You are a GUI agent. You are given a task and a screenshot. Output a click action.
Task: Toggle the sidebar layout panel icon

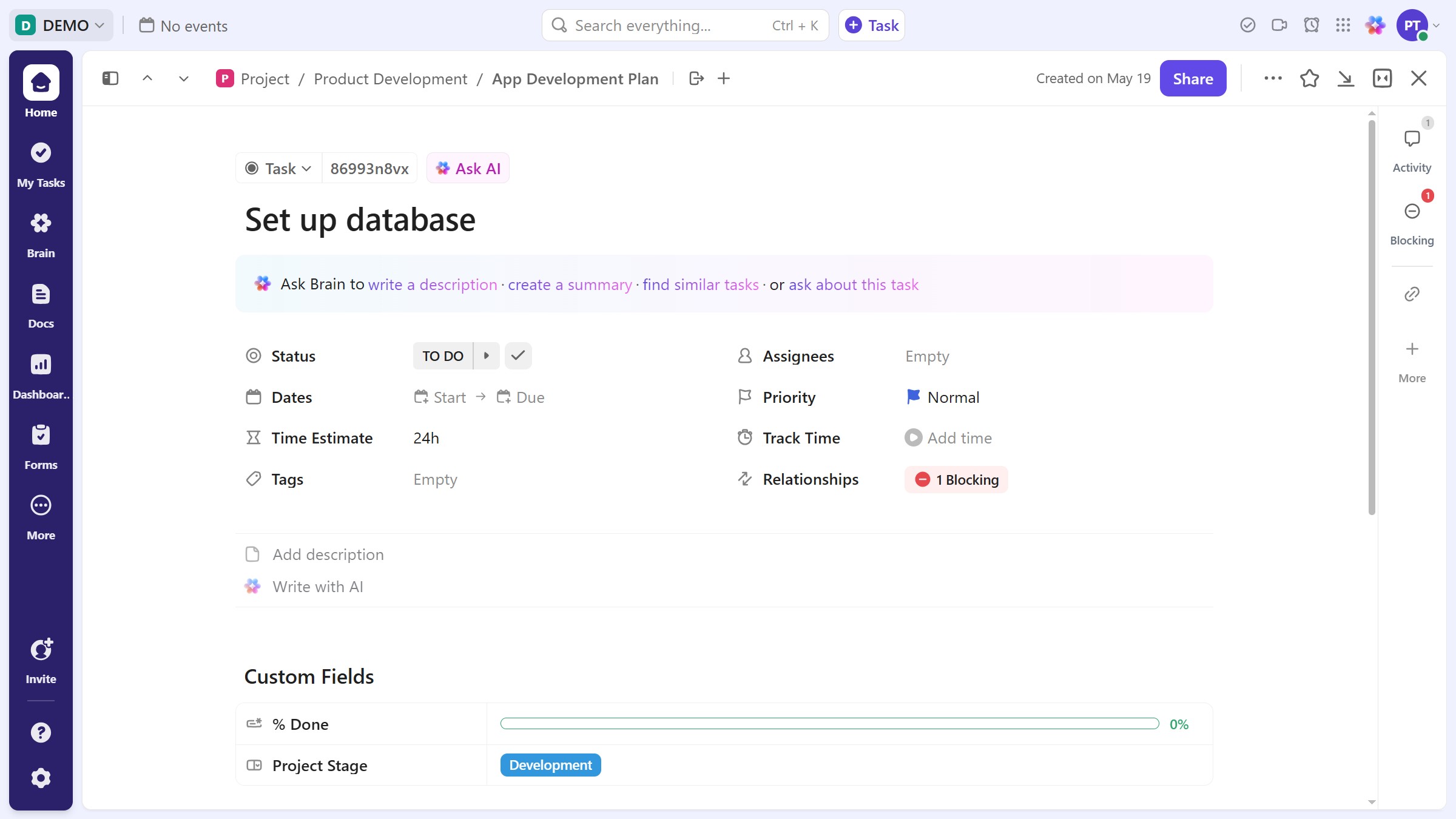[110, 78]
